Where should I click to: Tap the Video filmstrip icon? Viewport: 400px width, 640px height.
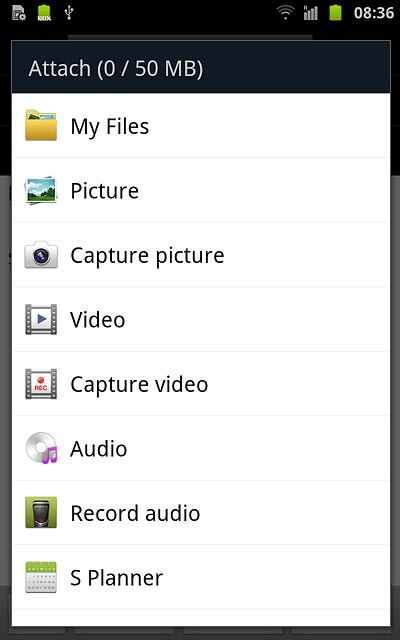(x=41, y=319)
